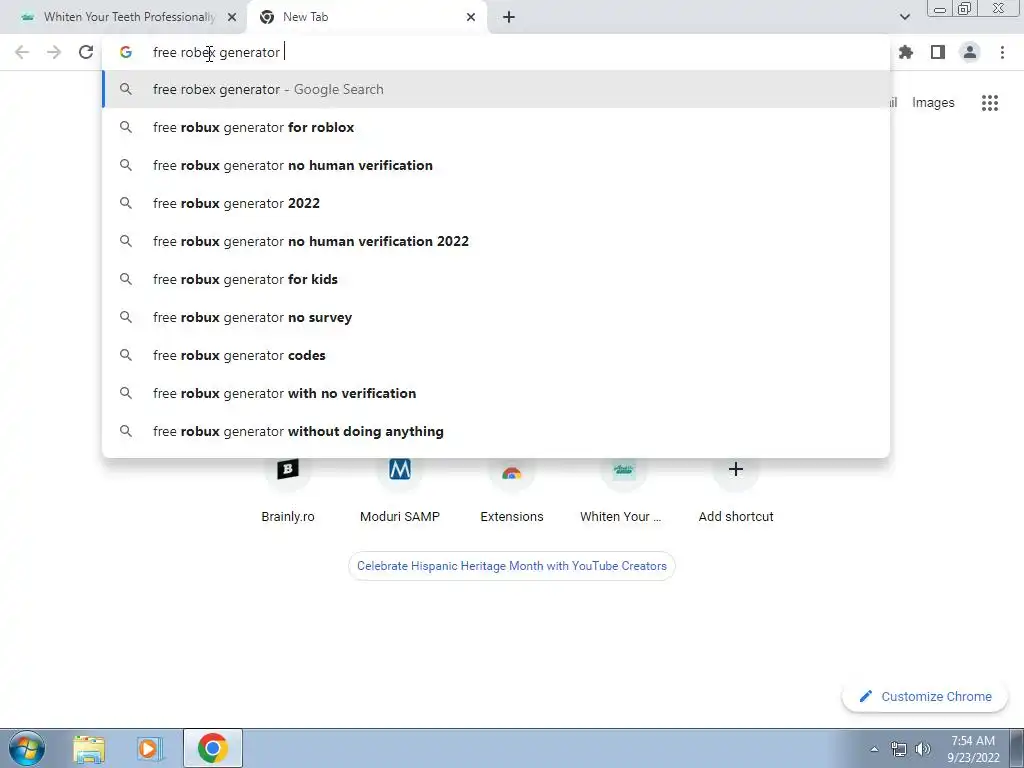The image size is (1024, 768).
Task: Select the New Tab tab
Action: point(366,17)
